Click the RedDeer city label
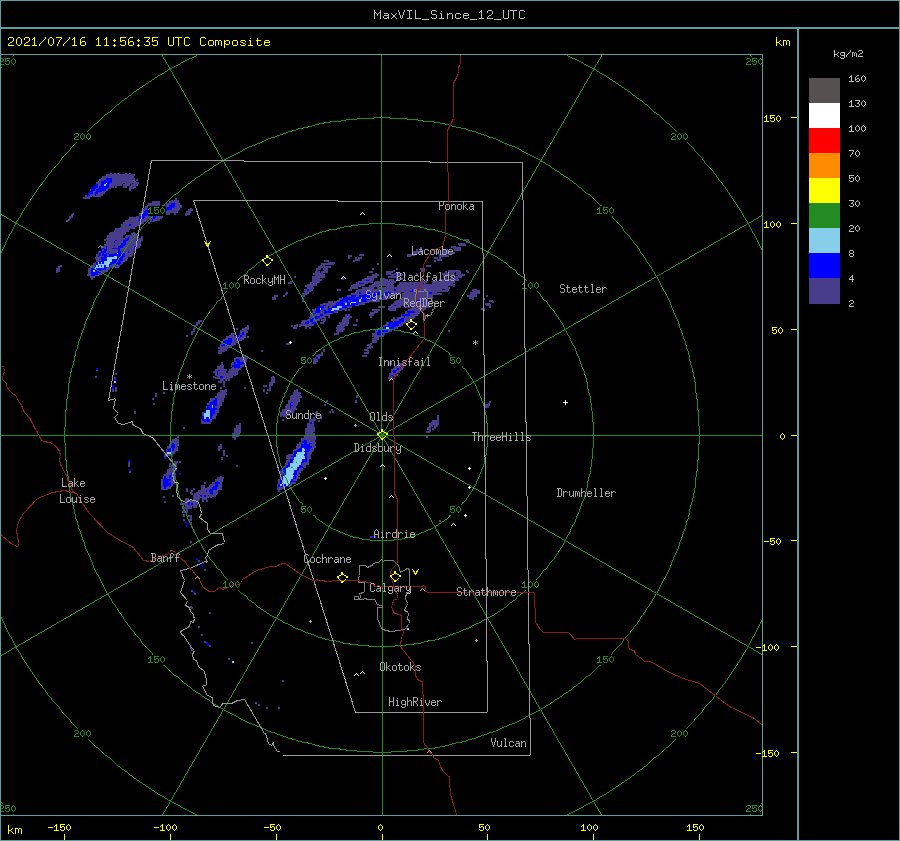 [x=424, y=303]
